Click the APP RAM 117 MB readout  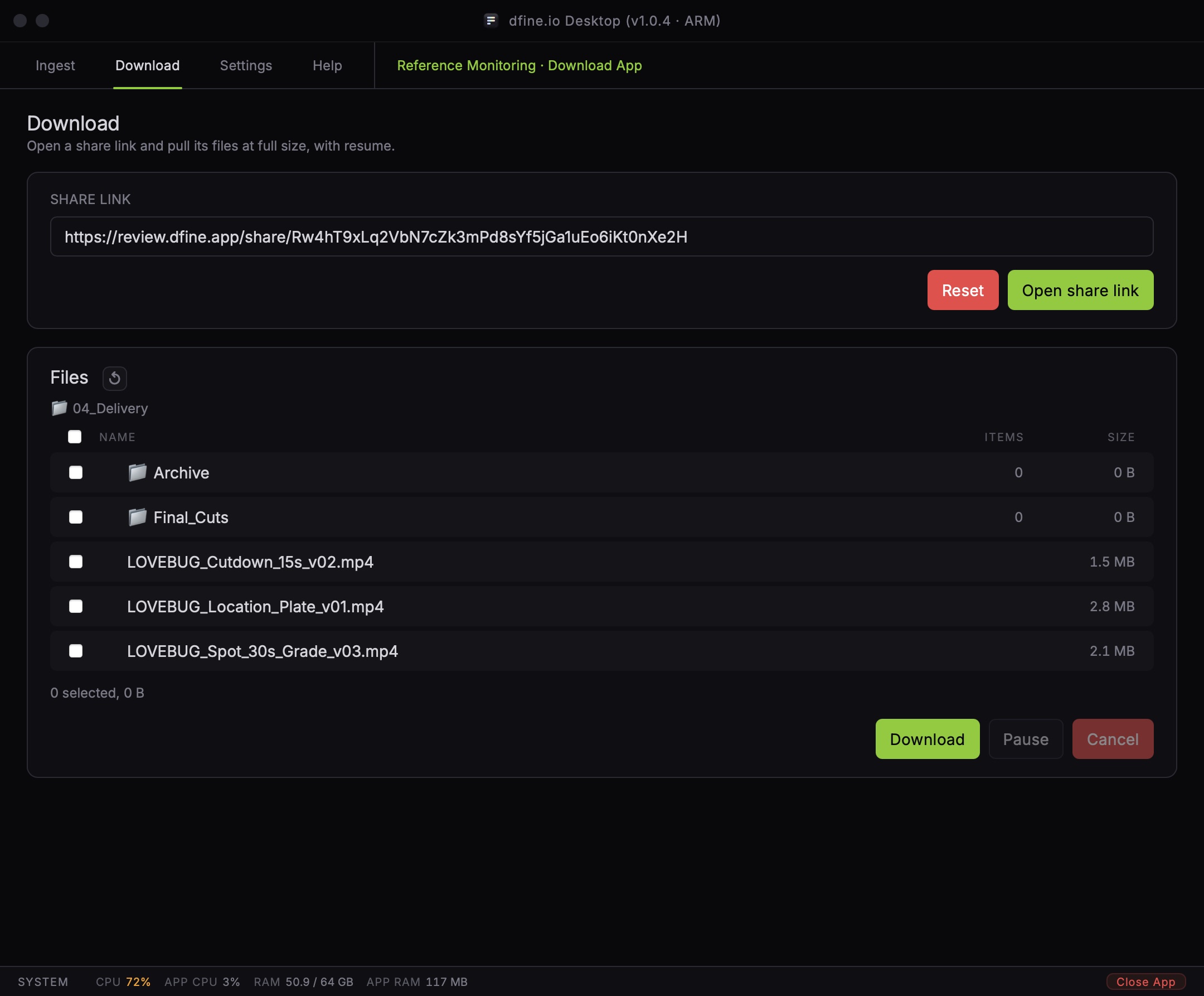[x=417, y=982]
